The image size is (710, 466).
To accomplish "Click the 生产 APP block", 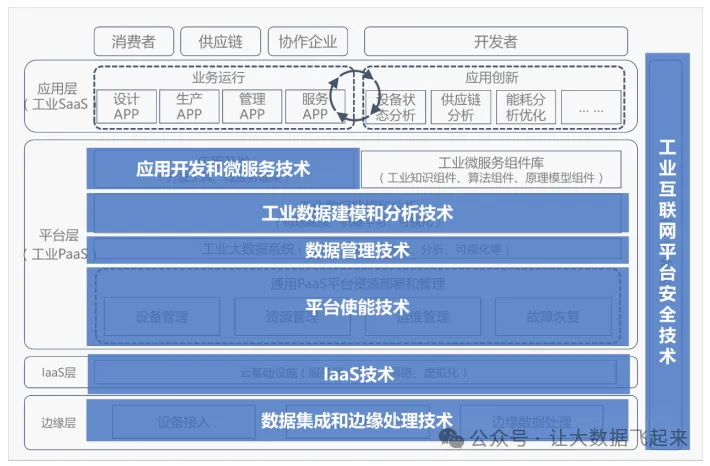I will point(189,106).
